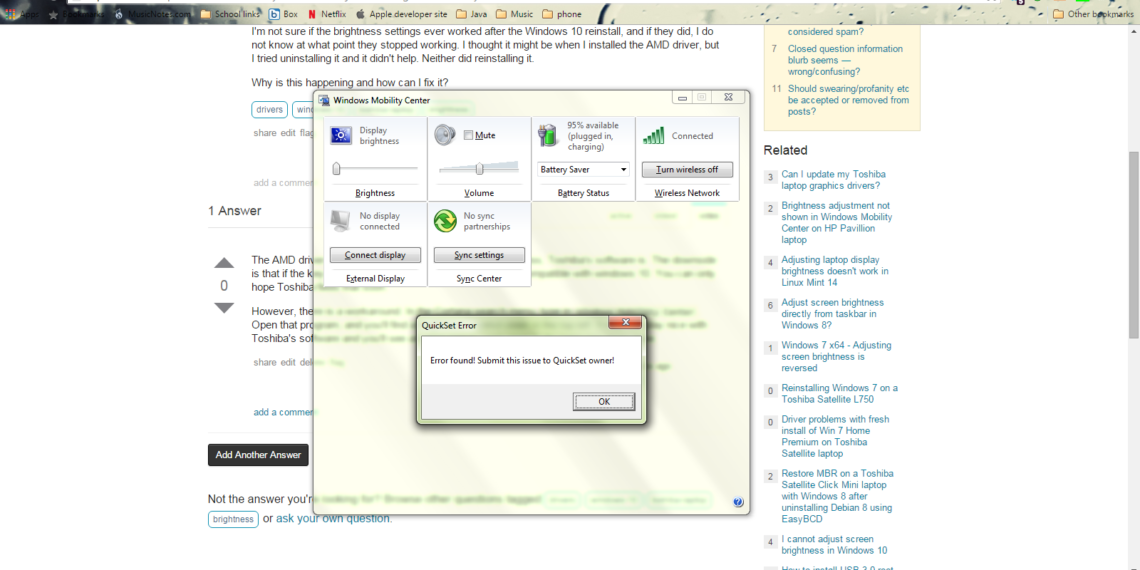The image size is (1140, 570).
Task: Select the brightness tag near page bottom
Action: pos(233,520)
